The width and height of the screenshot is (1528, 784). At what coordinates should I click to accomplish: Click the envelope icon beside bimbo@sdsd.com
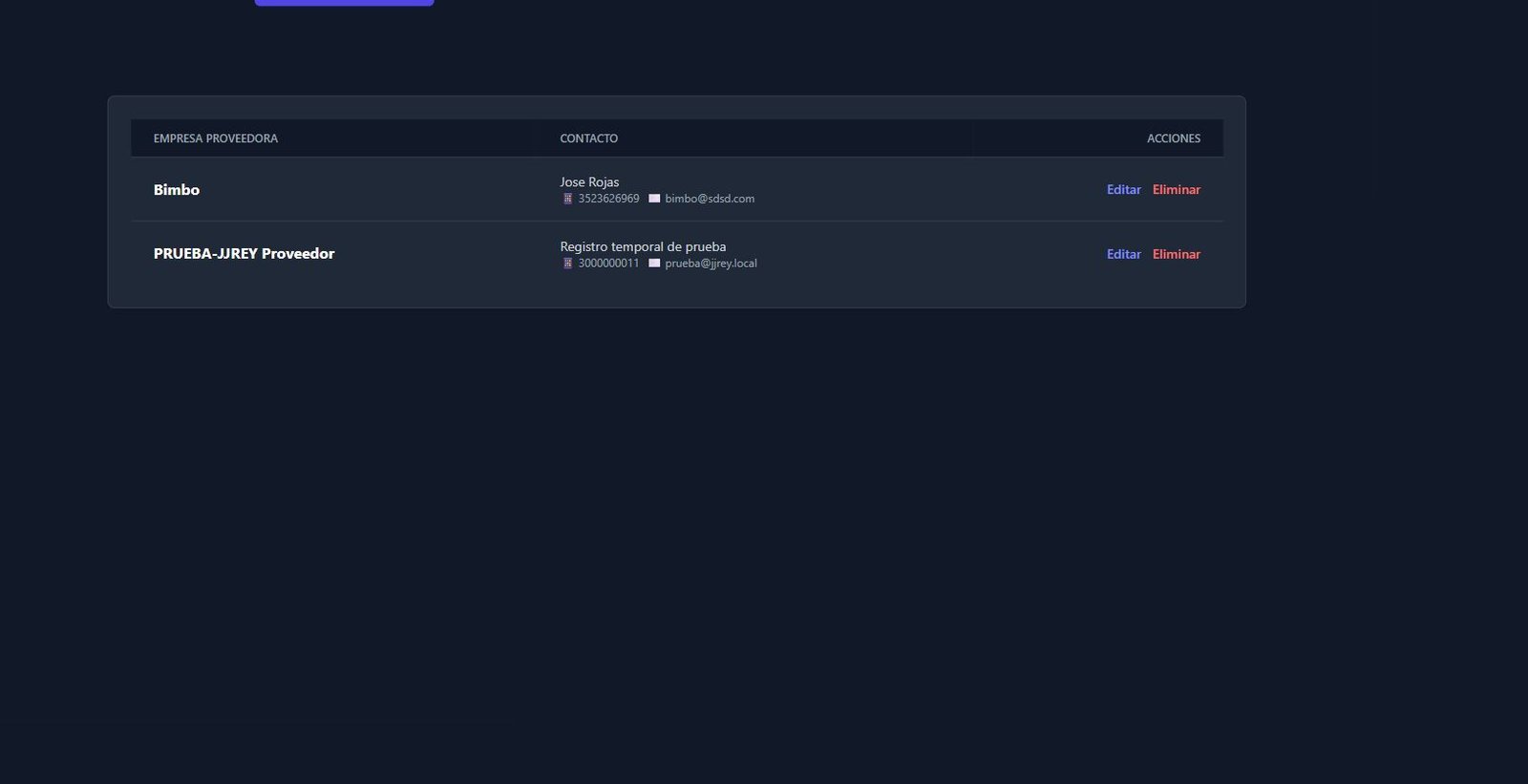tap(654, 199)
